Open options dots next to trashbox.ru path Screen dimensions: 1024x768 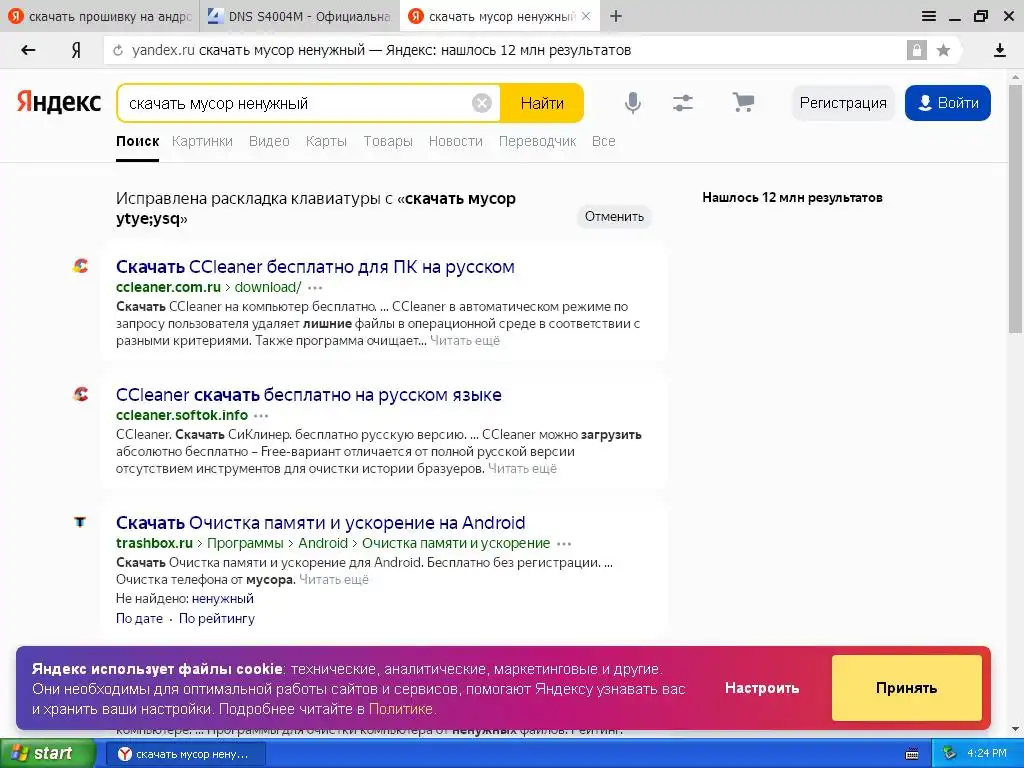tap(564, 543)
